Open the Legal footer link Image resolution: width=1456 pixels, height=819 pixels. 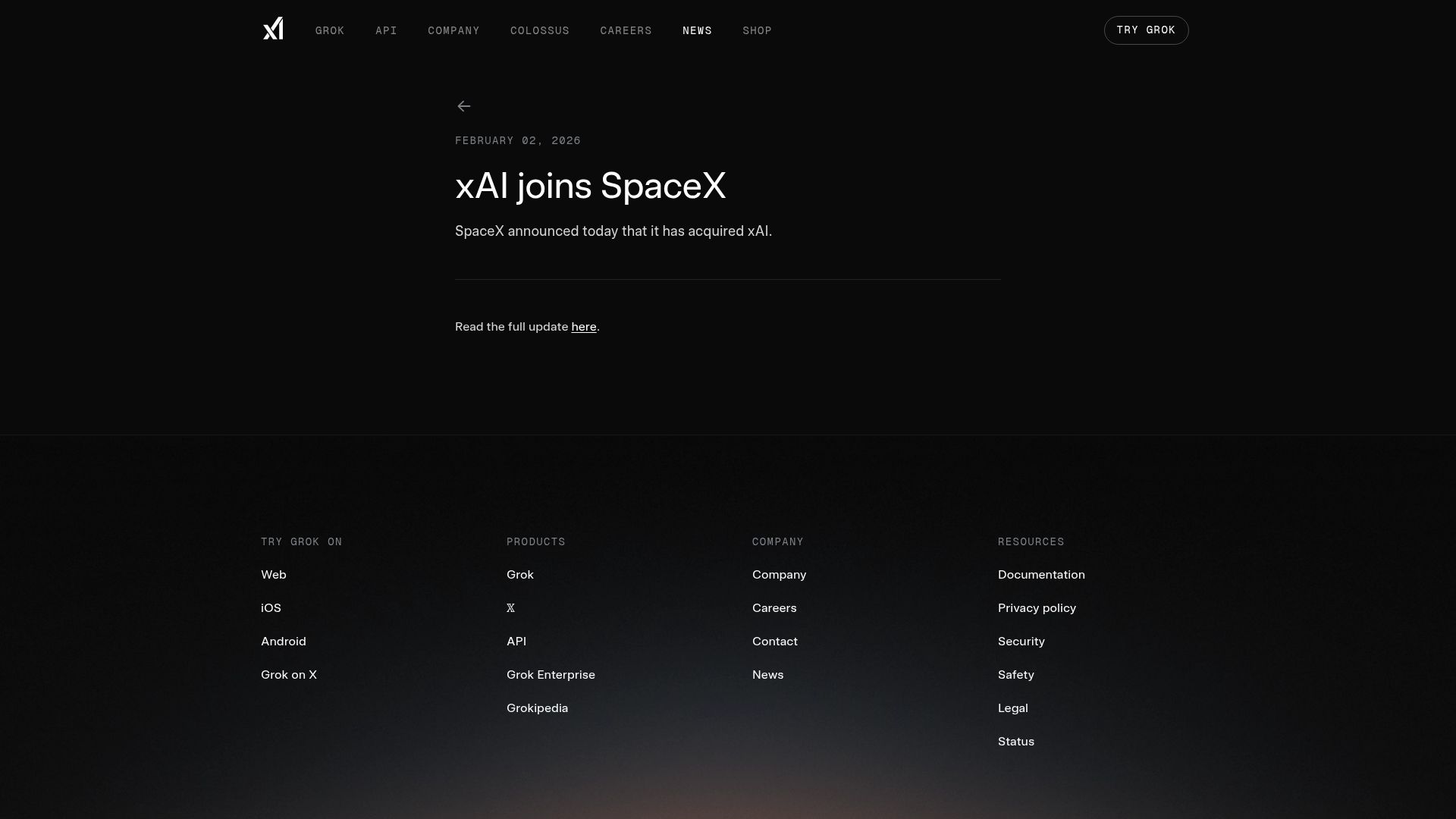1013,708
